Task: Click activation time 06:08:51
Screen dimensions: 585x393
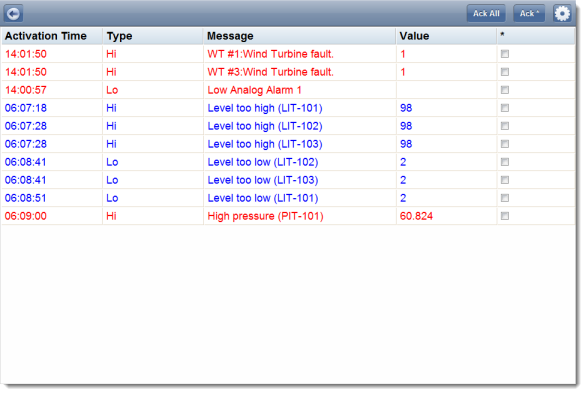Action: (x=26, y=198)
